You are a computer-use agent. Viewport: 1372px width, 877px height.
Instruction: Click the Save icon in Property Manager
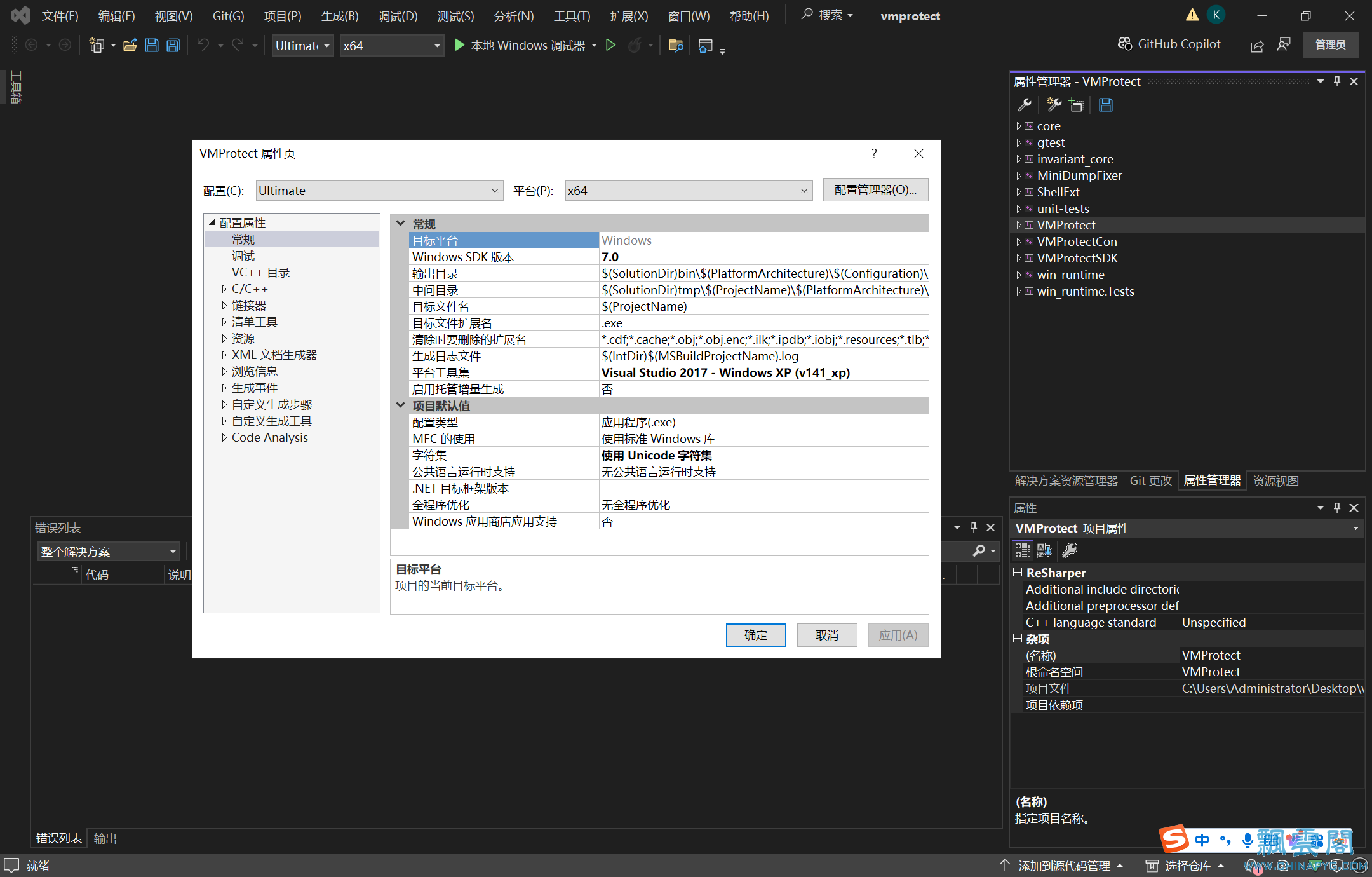pyautogui.click(x=1106, y=105)
